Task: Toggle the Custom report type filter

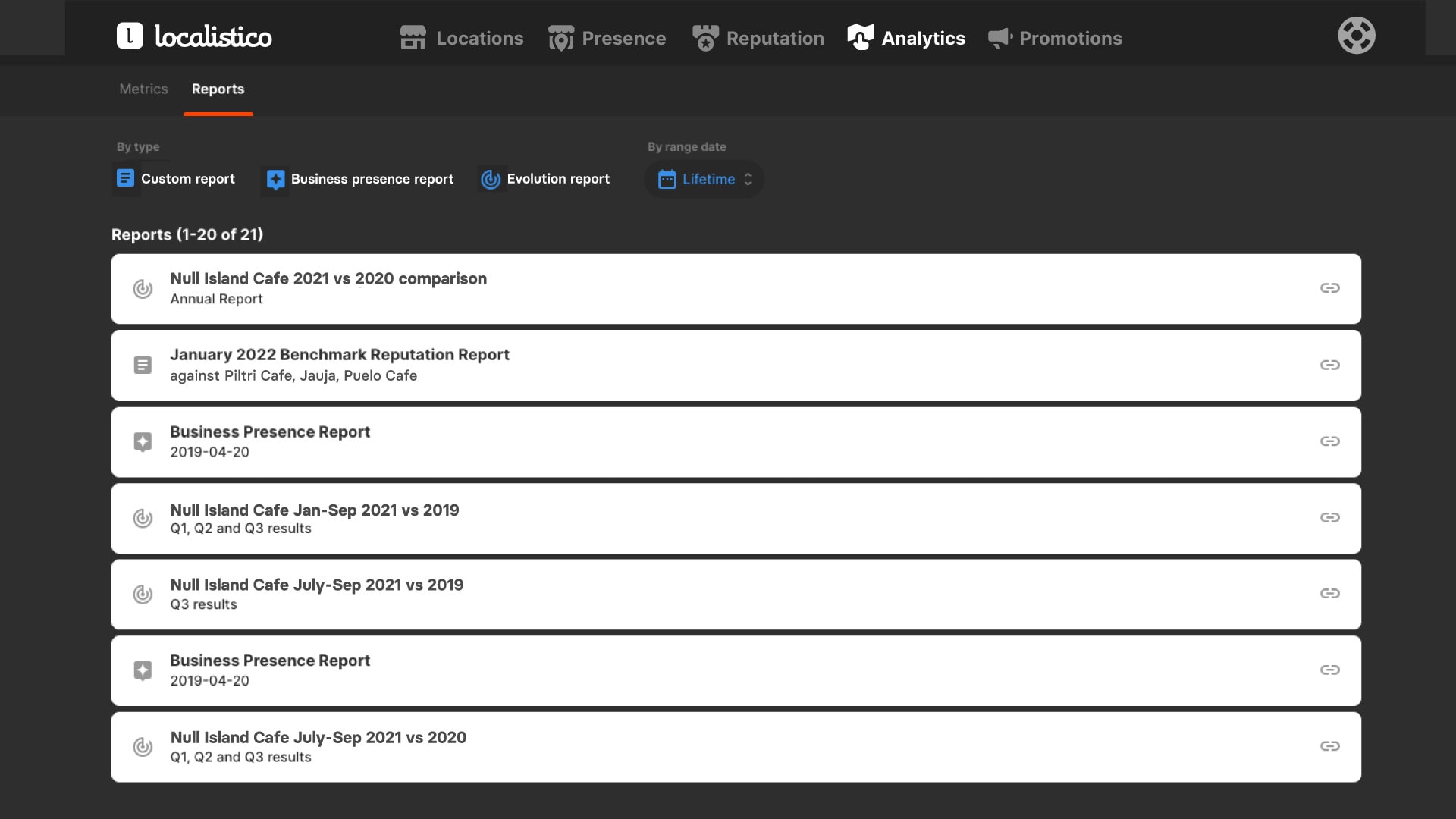Action: click(x=175, y=179)
